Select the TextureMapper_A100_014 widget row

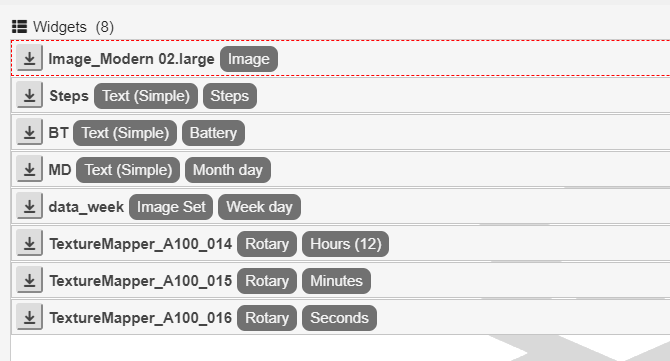[341, 244]
